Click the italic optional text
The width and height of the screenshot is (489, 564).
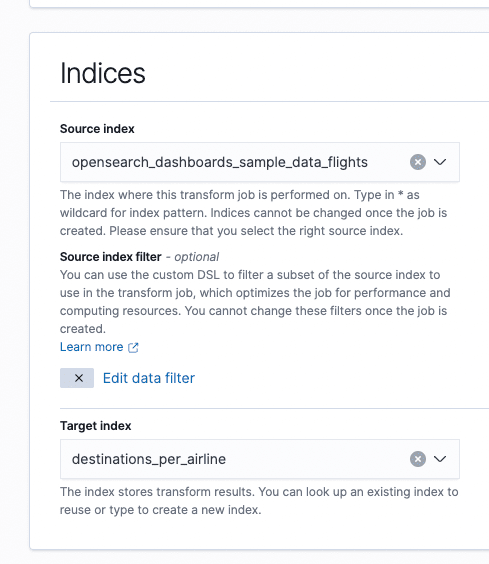point(196,257)
